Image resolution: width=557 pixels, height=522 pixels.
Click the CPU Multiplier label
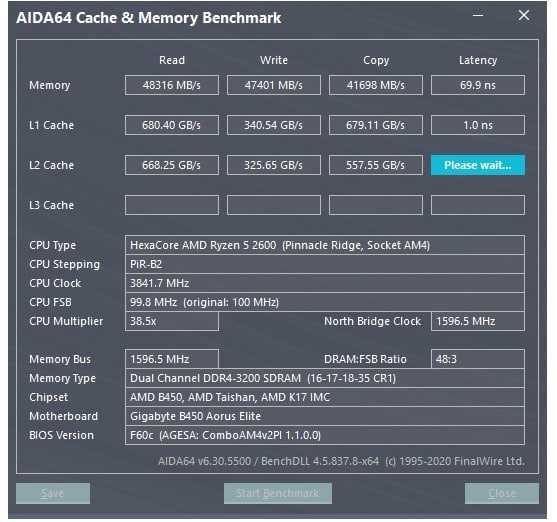tap(66, 321)
